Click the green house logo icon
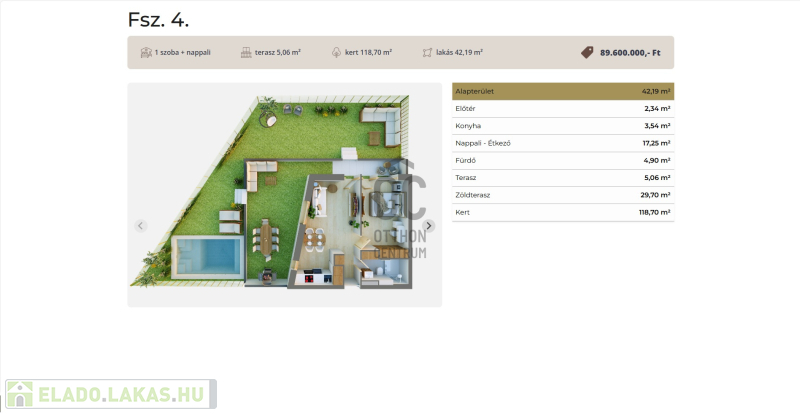Image resolution: width=800 pixels, height=414 pixels. pos(19,394)
